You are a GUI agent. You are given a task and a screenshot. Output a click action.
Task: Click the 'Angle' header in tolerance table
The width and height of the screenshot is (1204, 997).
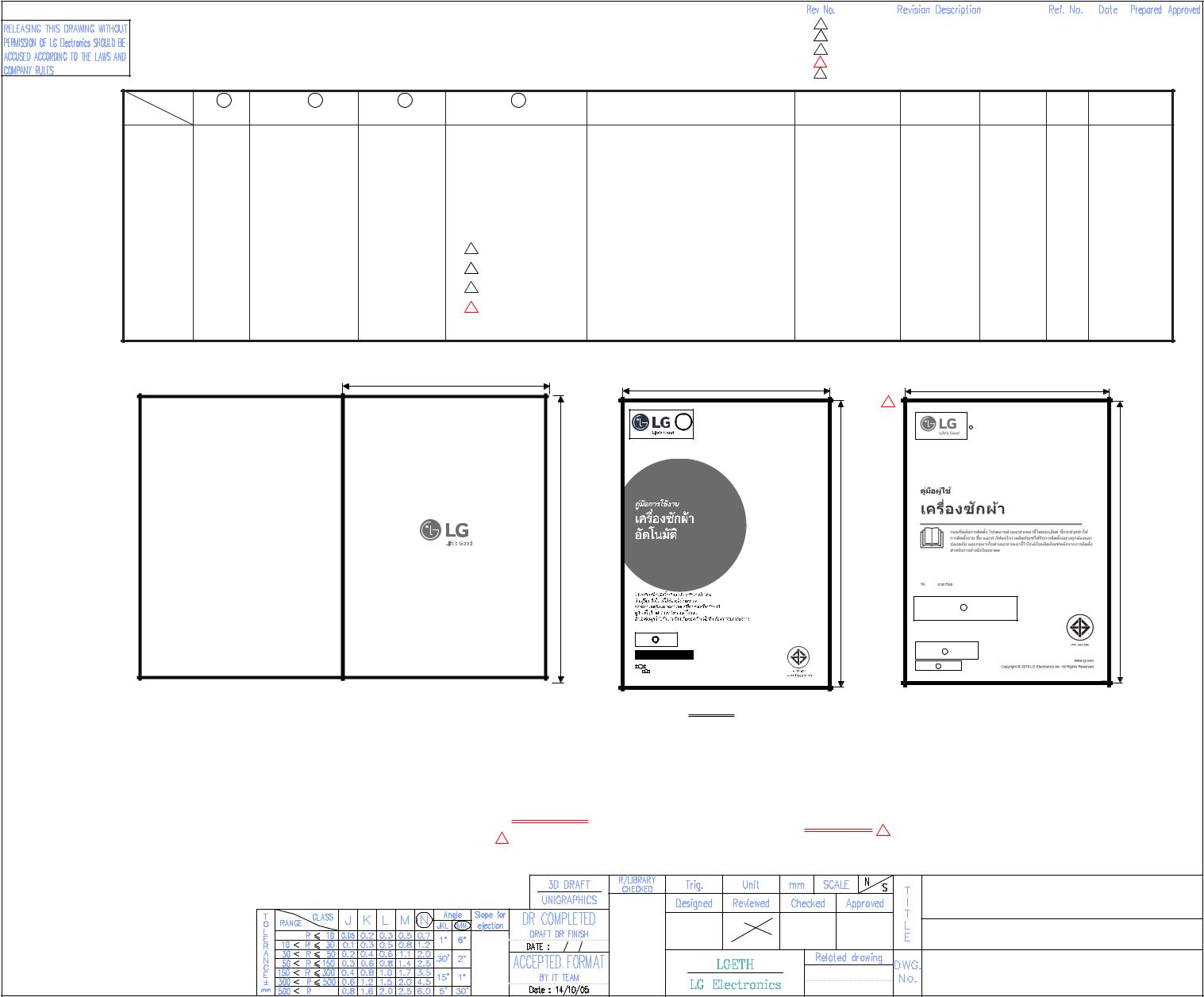pos(452,915)
